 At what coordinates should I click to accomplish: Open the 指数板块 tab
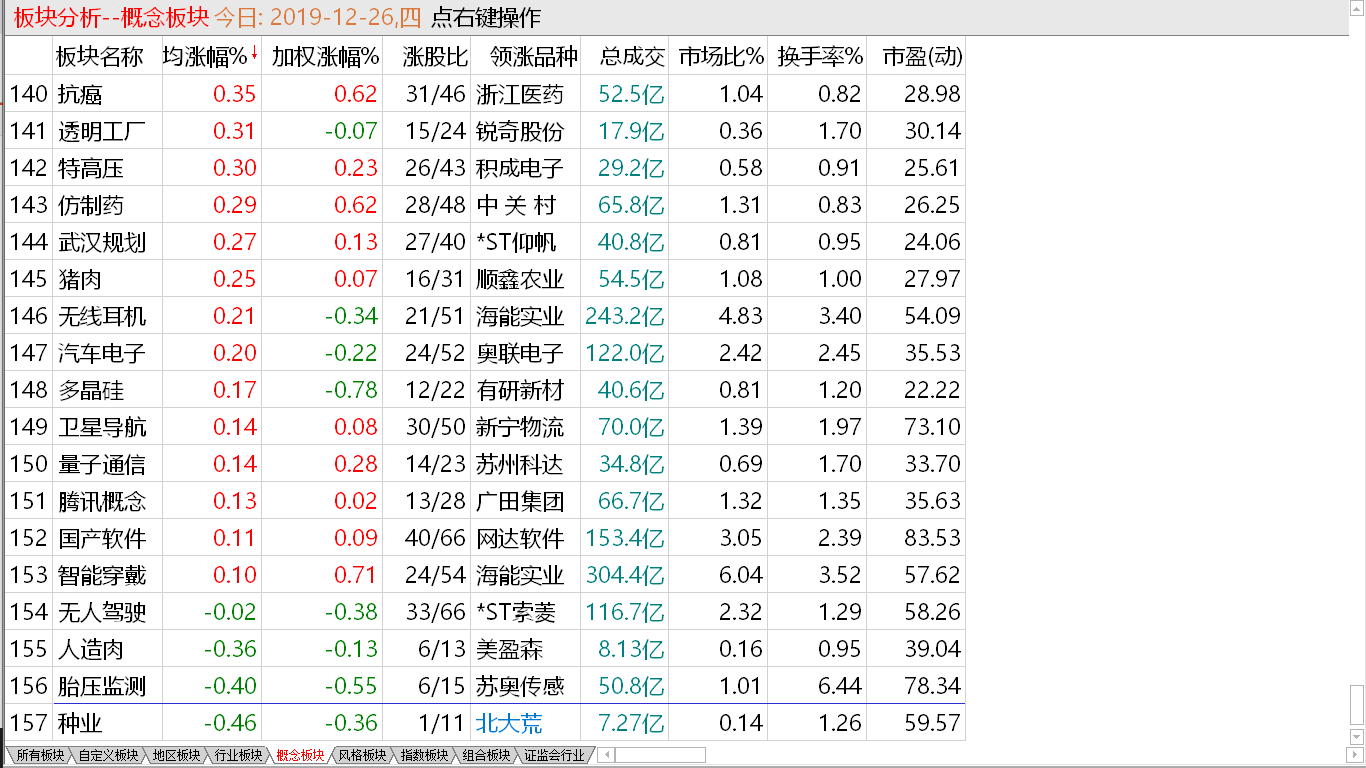point(424,755)
